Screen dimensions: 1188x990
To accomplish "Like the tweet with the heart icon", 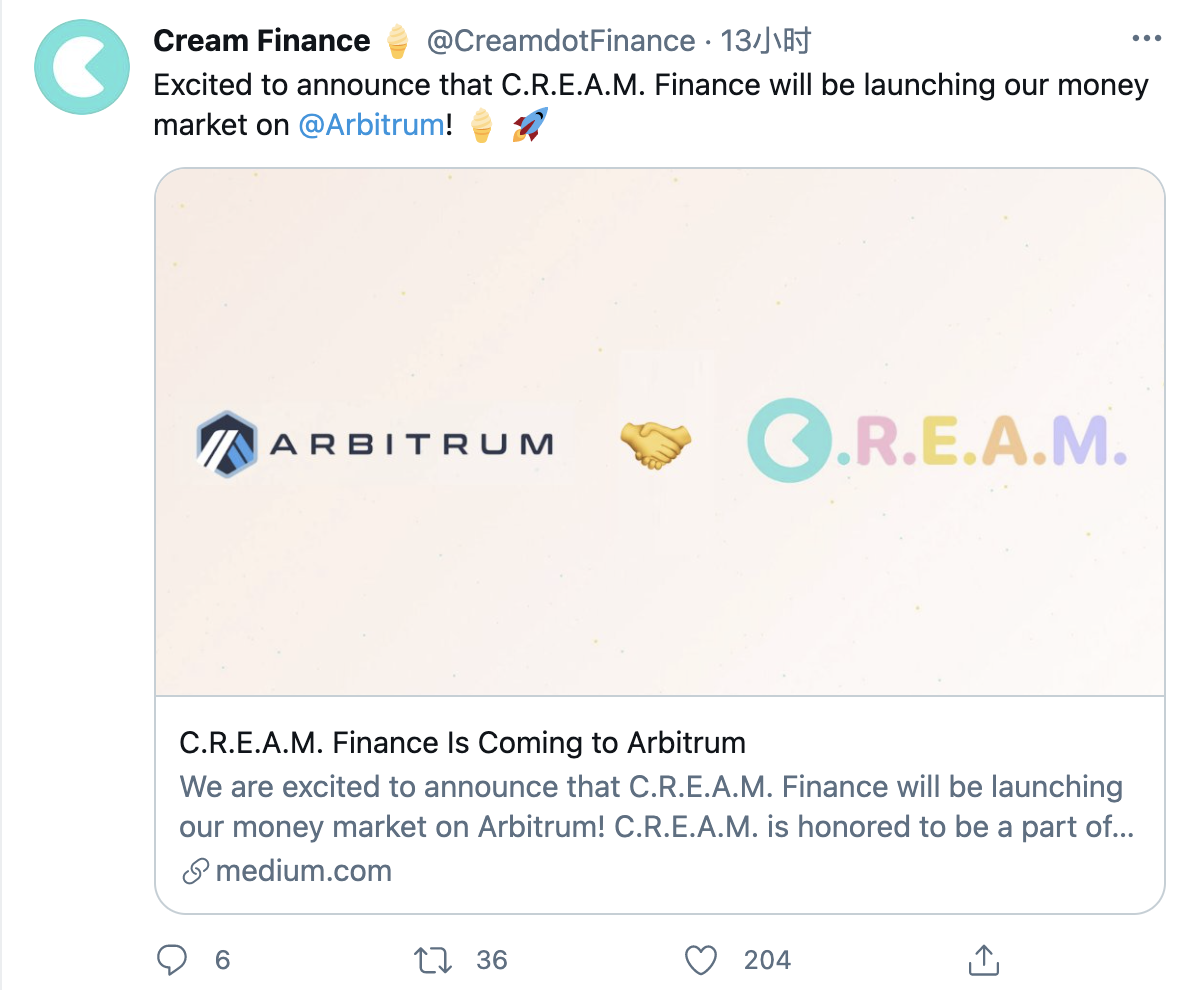I will (x=701, y=960).
